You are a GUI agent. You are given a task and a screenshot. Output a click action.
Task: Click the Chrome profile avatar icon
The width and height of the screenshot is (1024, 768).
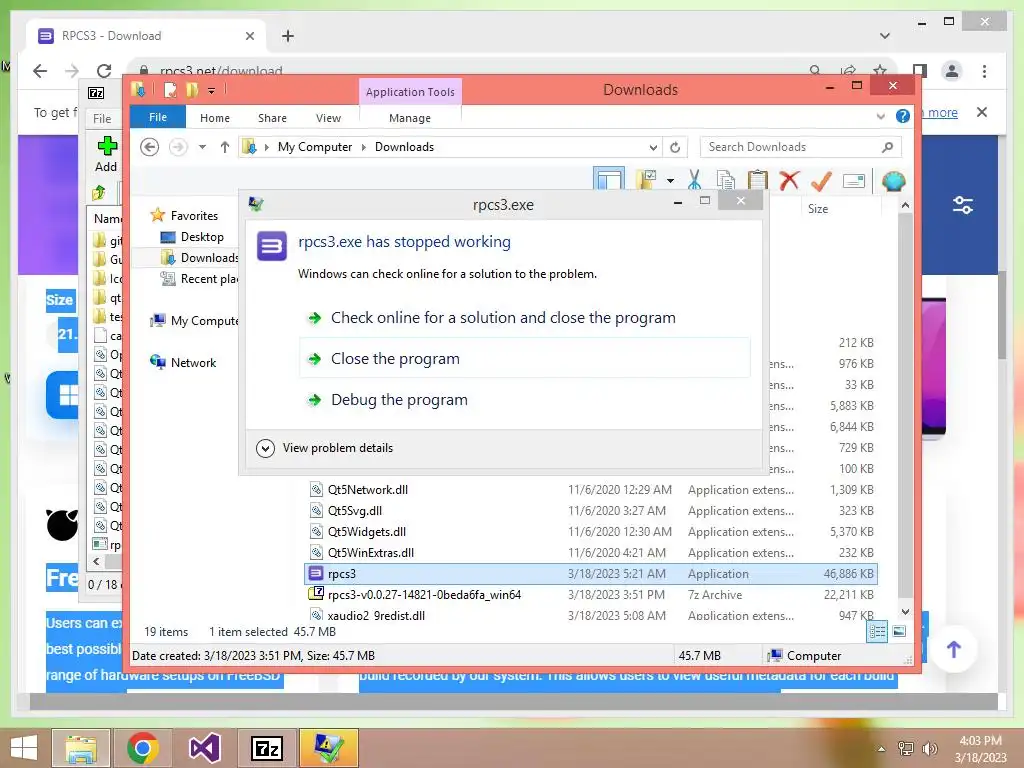[952, 71]
